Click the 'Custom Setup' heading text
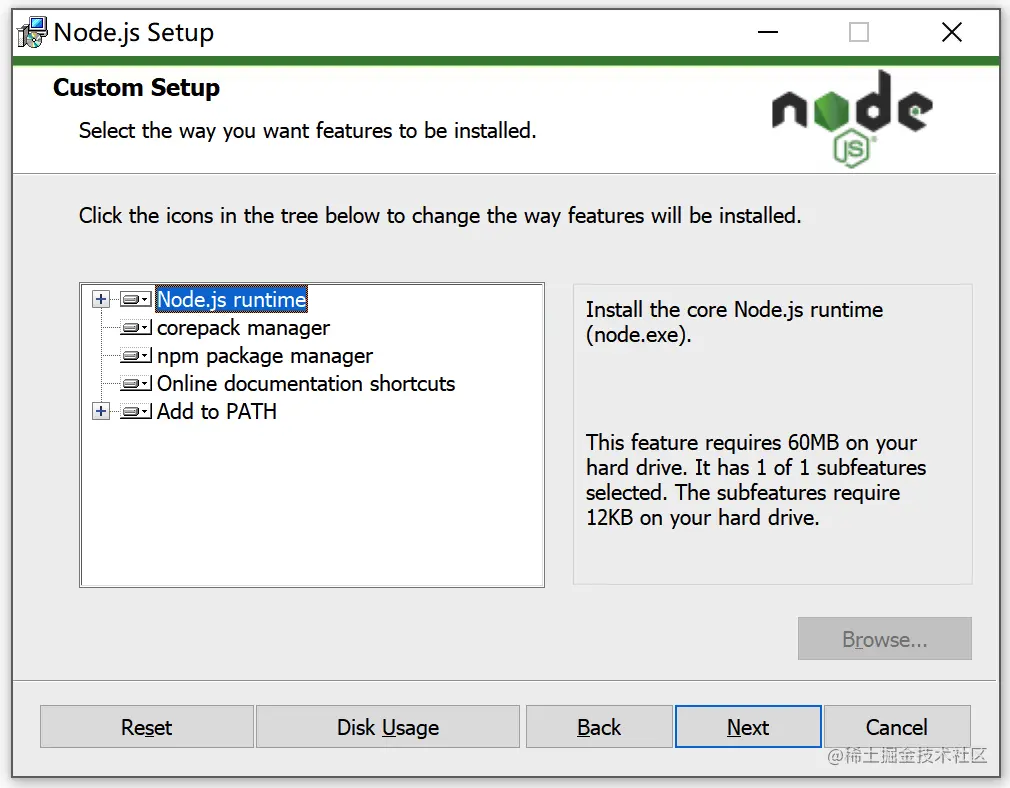The height and width of the screenshot is (788, 1010). (137, 88)
